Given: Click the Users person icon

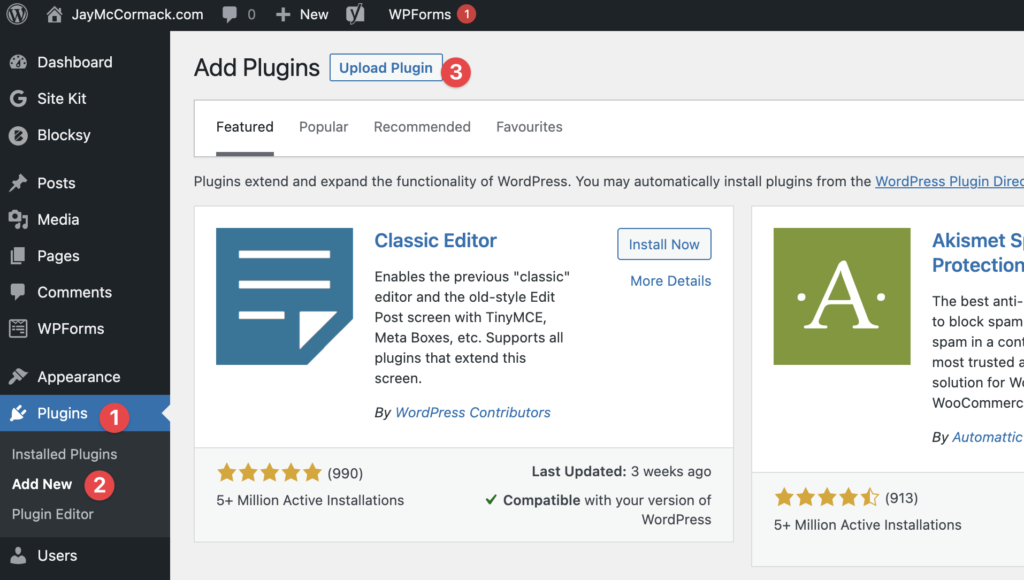Looking at the screenshot, I should 18,555.
